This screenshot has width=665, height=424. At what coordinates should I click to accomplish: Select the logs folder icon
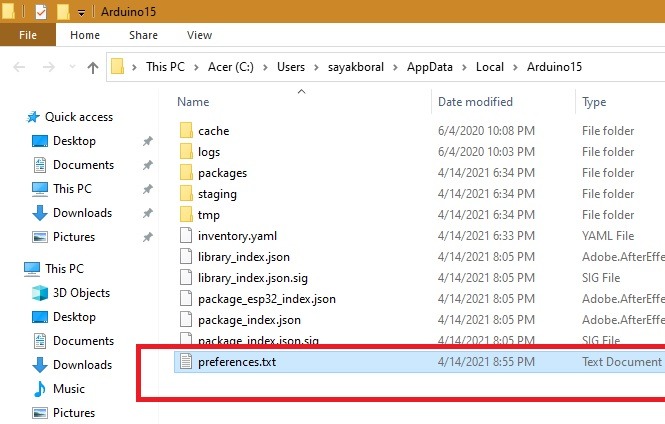point(186,151)
